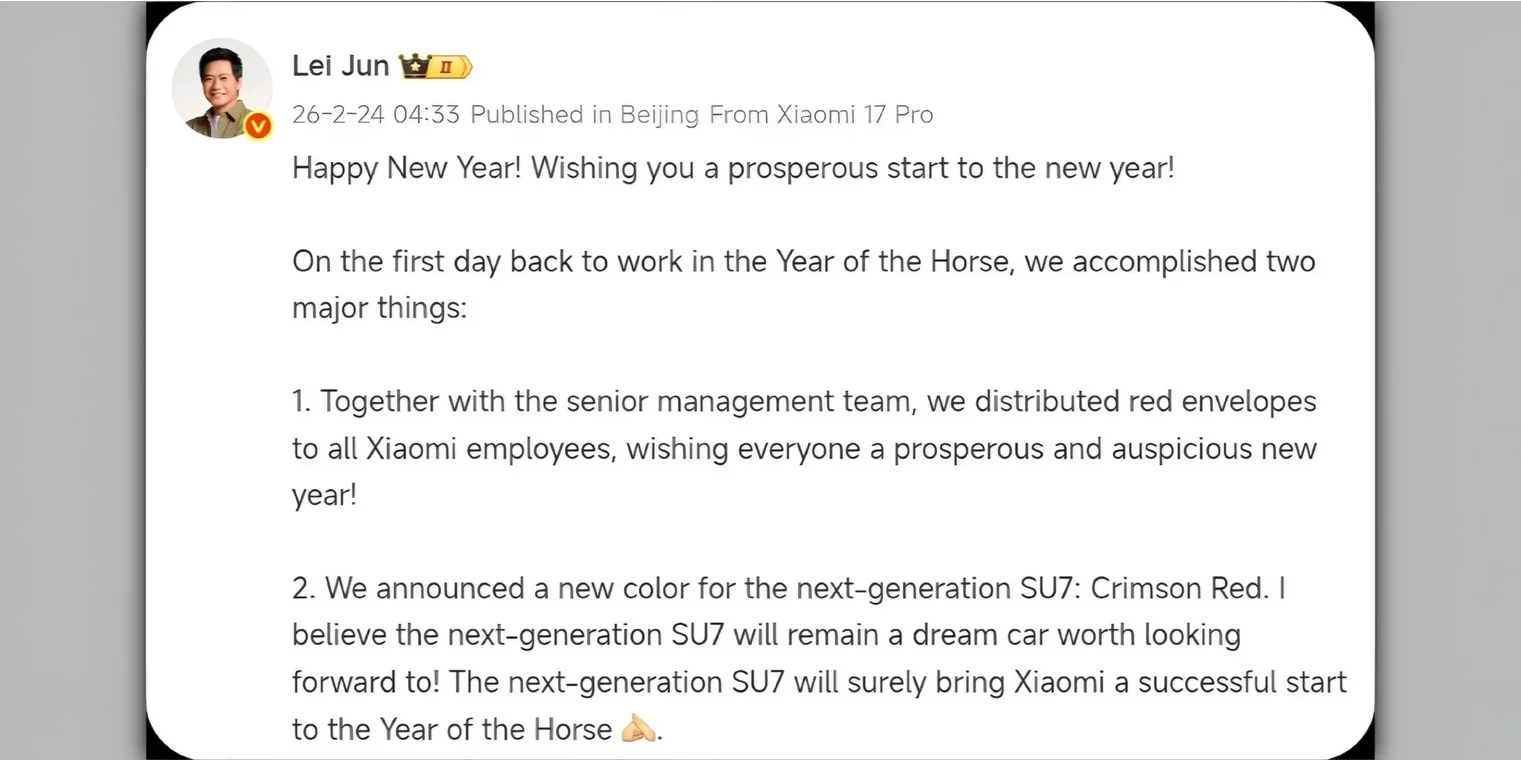Click the orange verified V badge

(x=259, y=126)
